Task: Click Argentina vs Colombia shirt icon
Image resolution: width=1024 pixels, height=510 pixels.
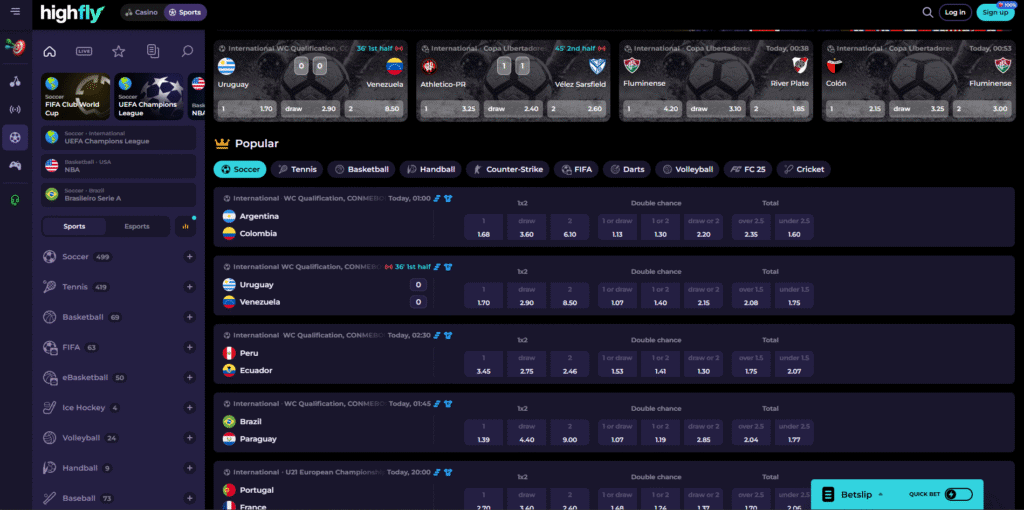Action: pos(448,199)
